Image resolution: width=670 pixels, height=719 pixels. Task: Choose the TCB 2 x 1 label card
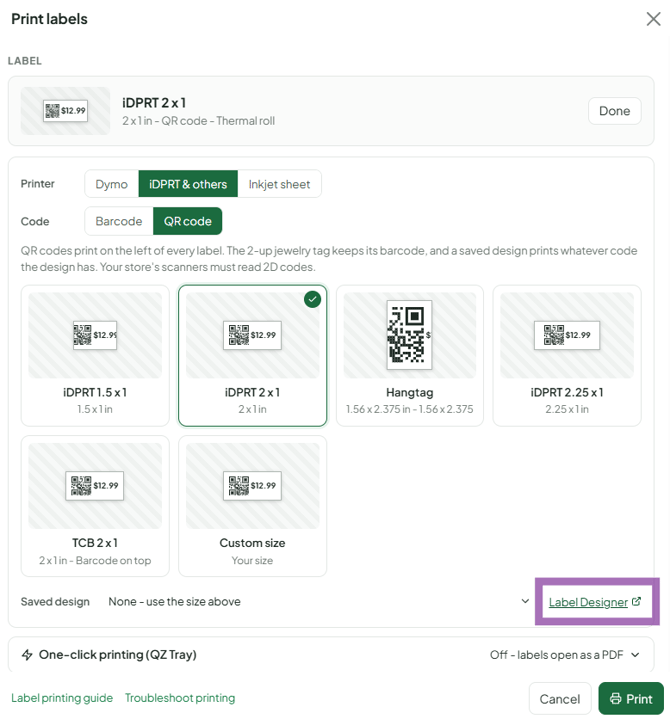[95, 506]
